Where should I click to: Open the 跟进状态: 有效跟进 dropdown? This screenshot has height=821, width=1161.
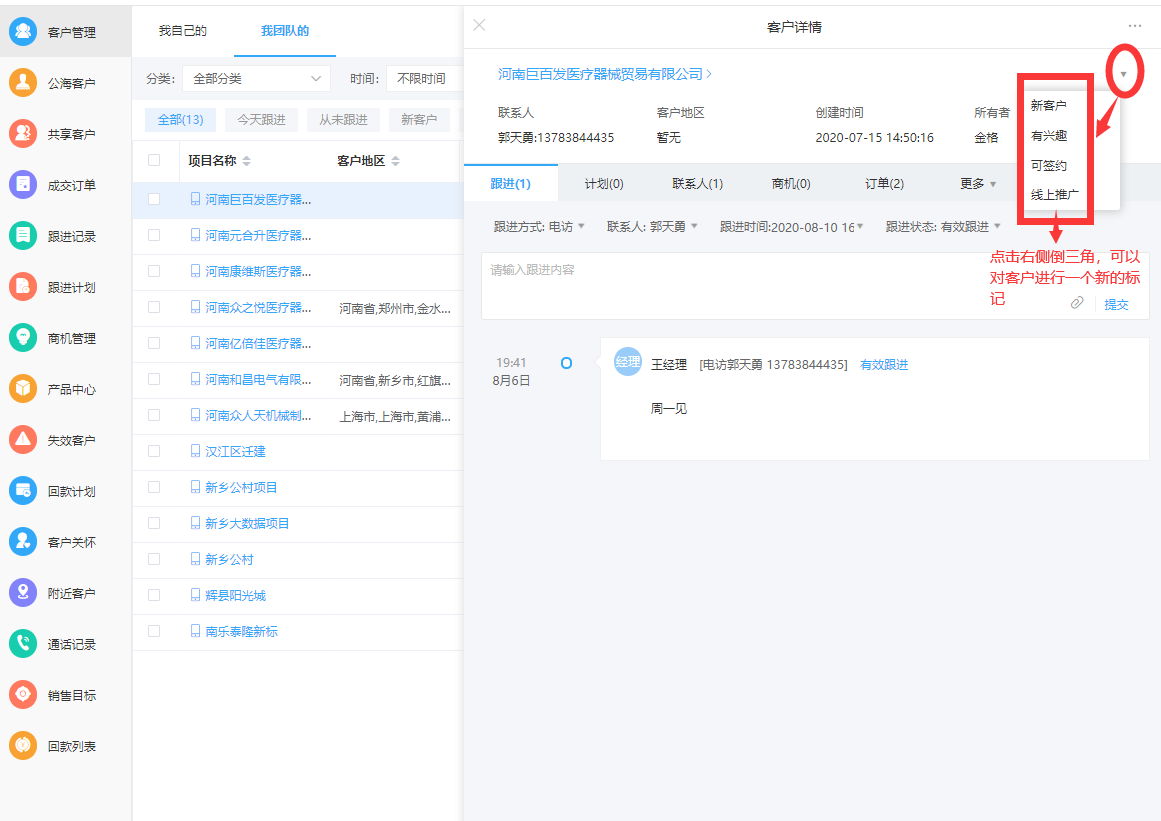[x=943, y=227]
